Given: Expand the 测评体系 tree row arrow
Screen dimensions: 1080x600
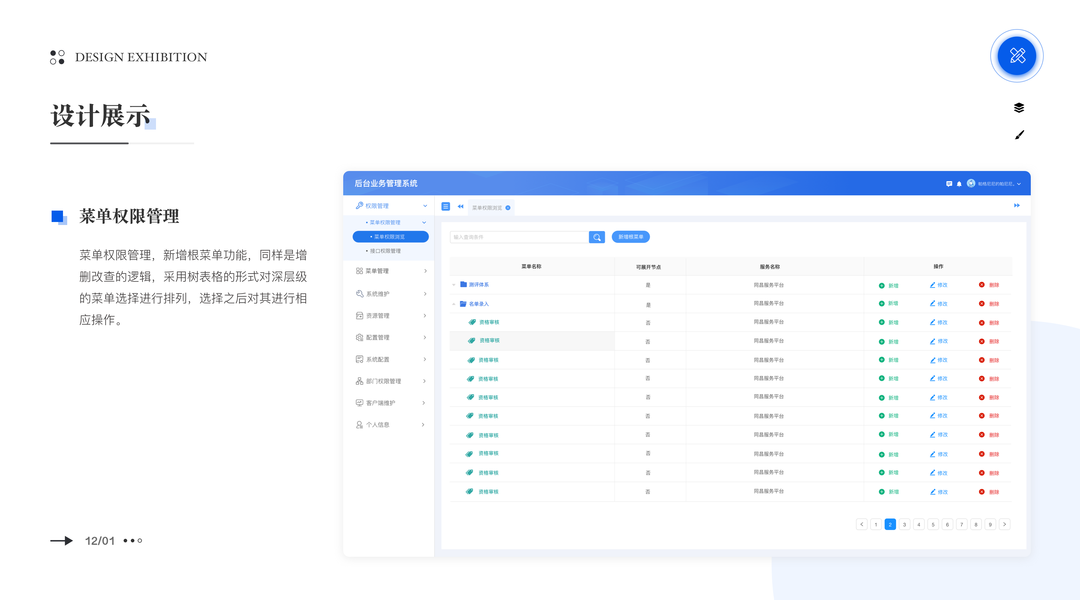Looking at the screenshot, I should click(x=454, y=285).
